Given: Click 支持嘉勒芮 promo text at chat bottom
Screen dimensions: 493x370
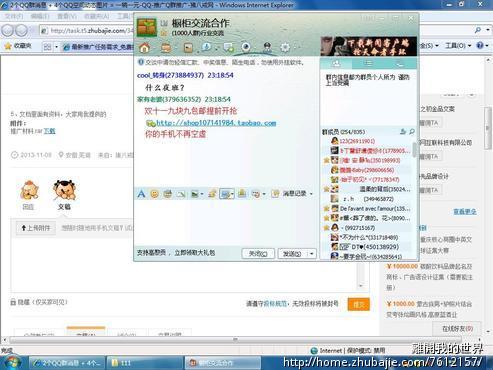Looking at the screenshot, I should [x=176, y=253].
